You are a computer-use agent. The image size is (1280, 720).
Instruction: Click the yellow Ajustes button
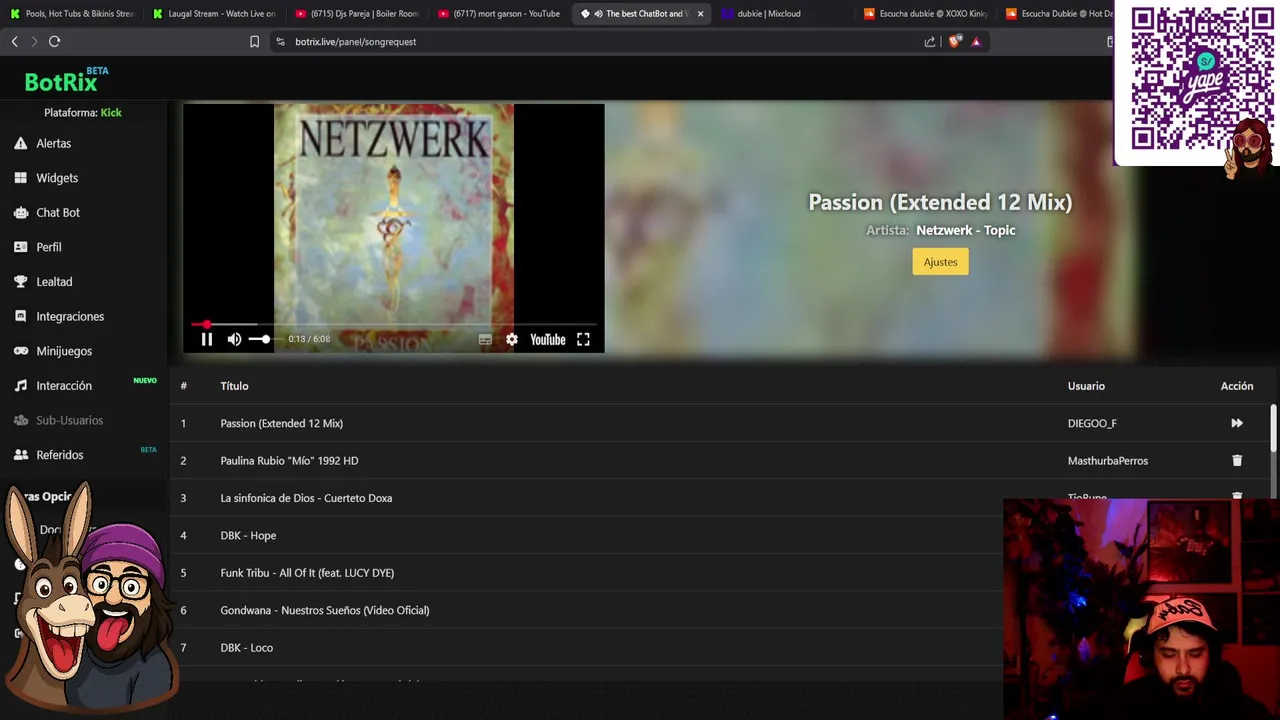tap(940, 262)
